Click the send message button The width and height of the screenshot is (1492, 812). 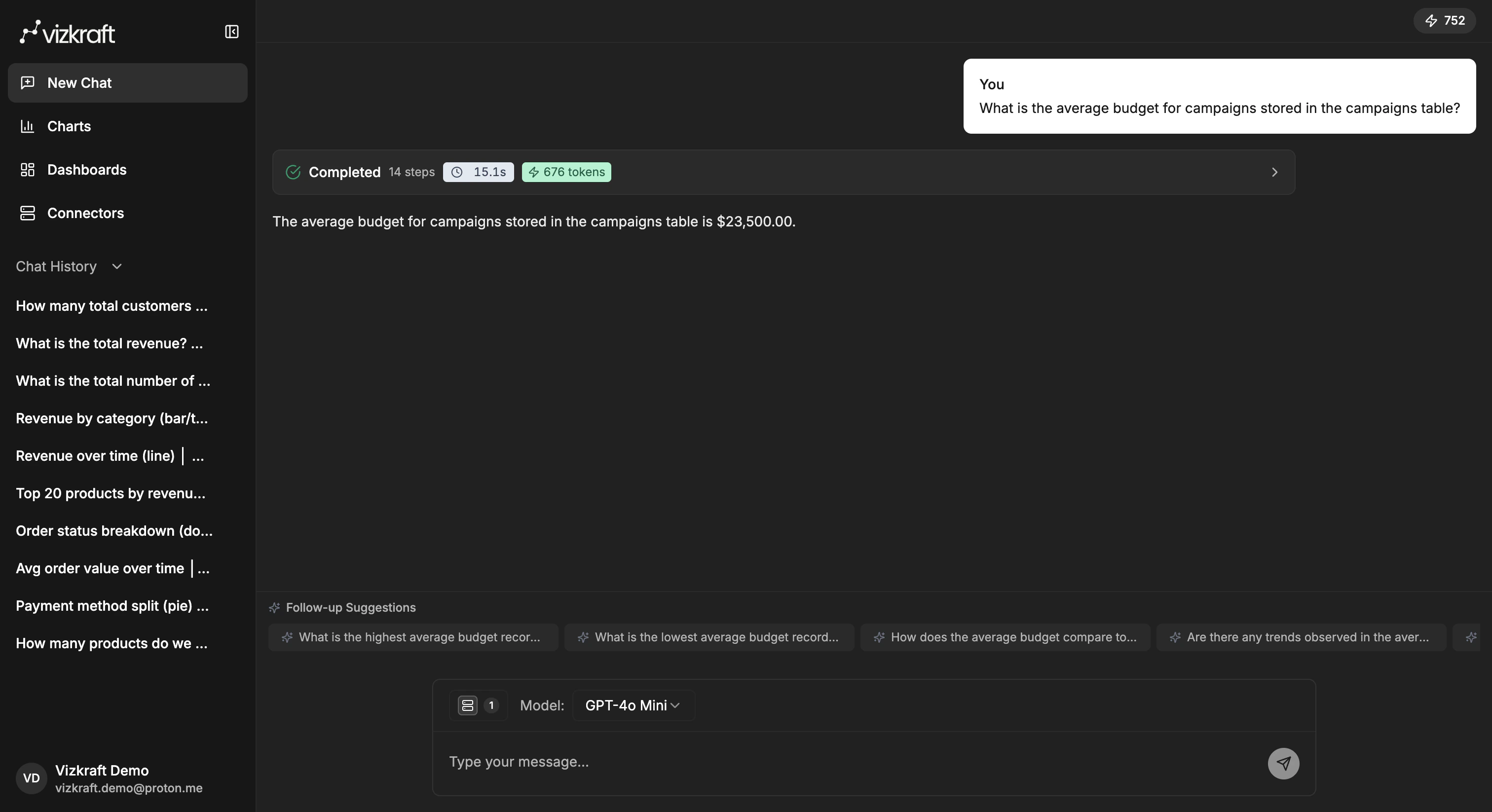coord(1283,763)
